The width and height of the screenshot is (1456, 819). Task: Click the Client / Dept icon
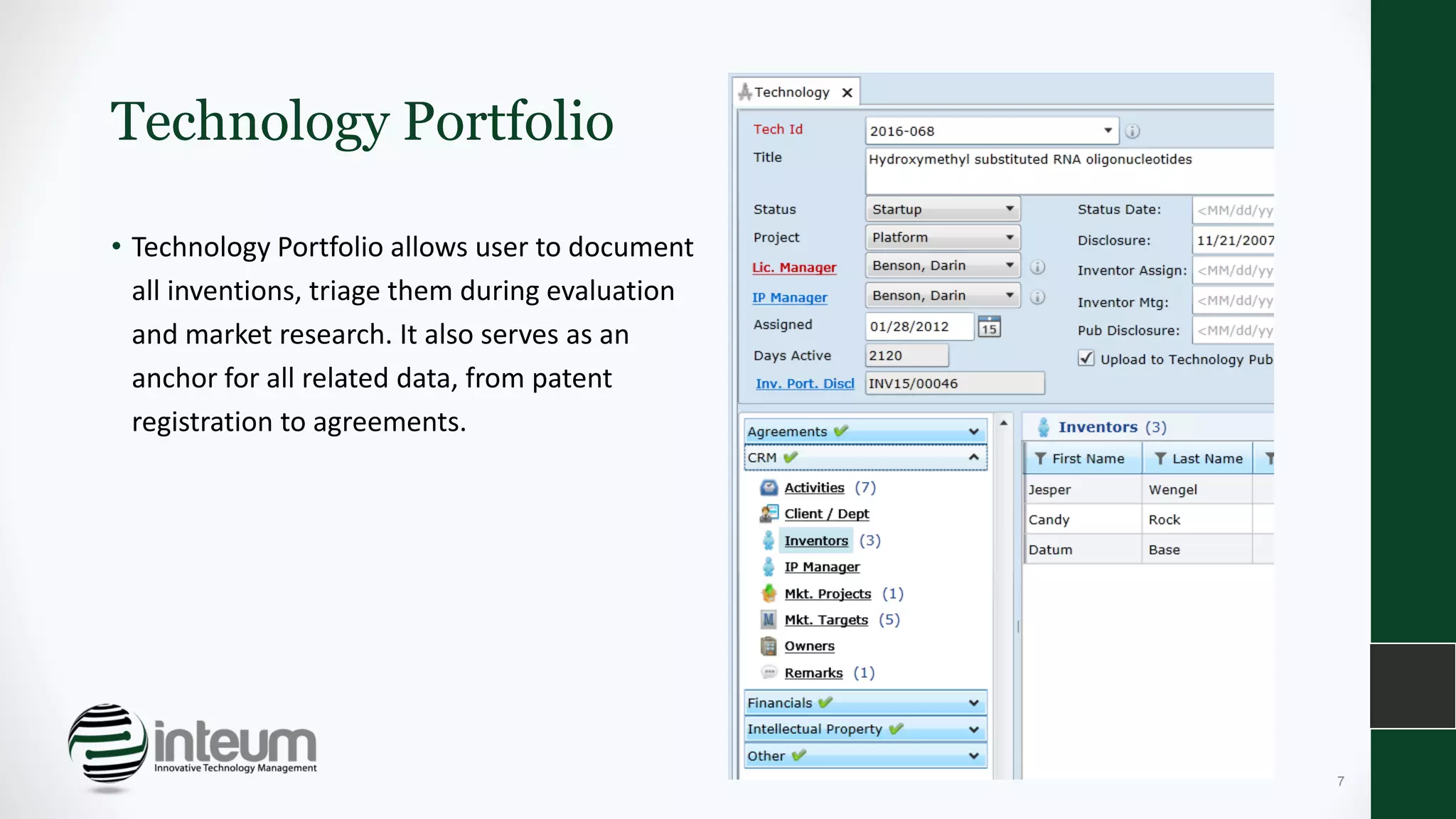[769, 513]
